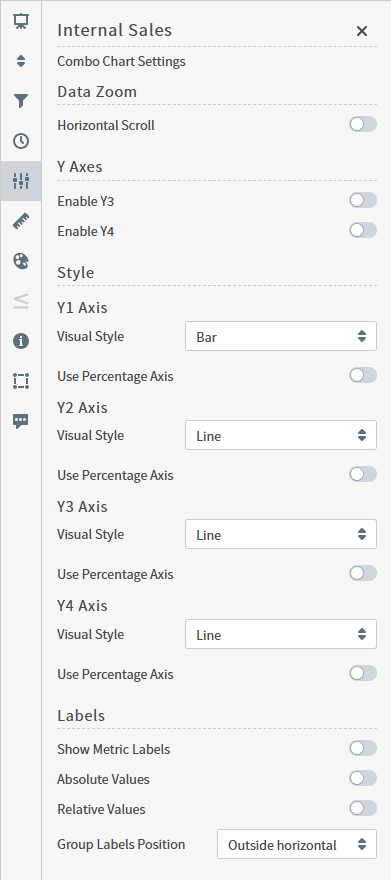Image resolution: width=391 pixels, height=880 pixels.
Task: Open Y2 Axis Visual Style dropdown
Action: 280,436
